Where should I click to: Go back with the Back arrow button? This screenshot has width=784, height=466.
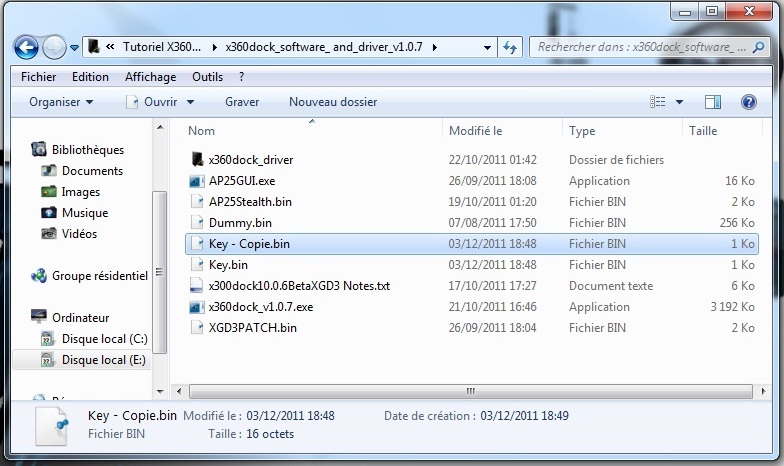pos(26,48)
